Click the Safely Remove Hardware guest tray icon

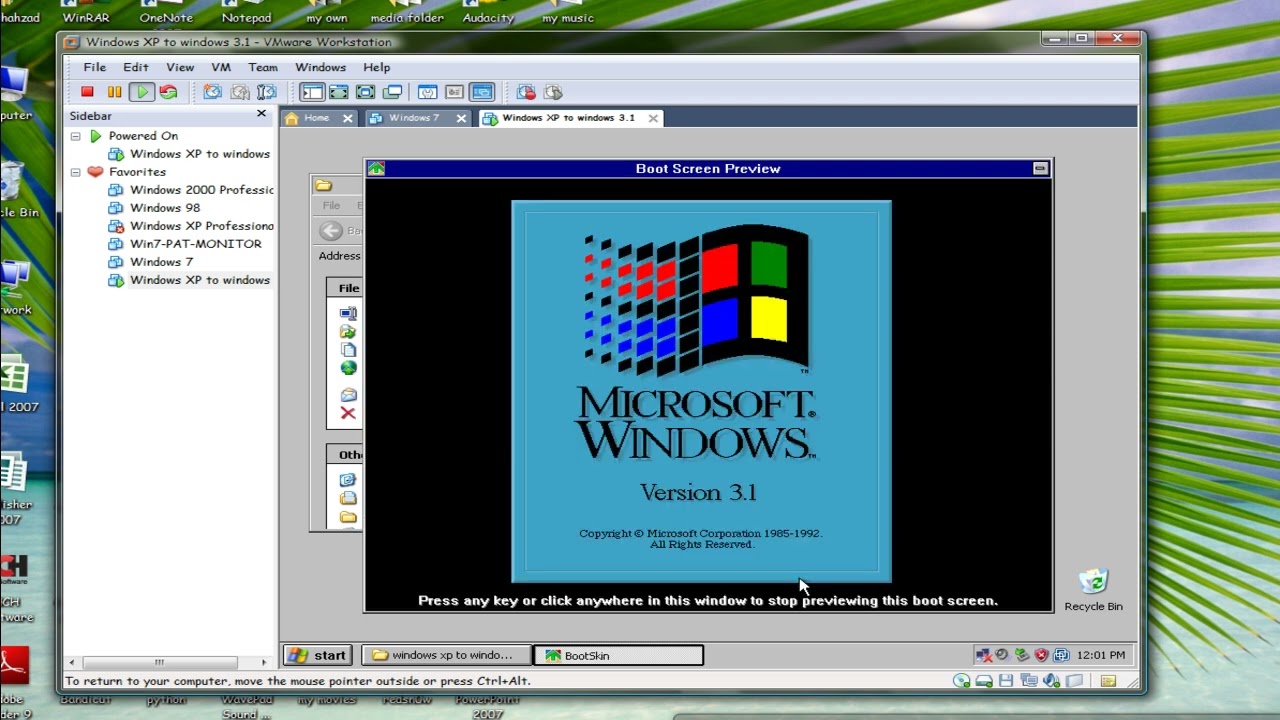(x=1021, y=655)
